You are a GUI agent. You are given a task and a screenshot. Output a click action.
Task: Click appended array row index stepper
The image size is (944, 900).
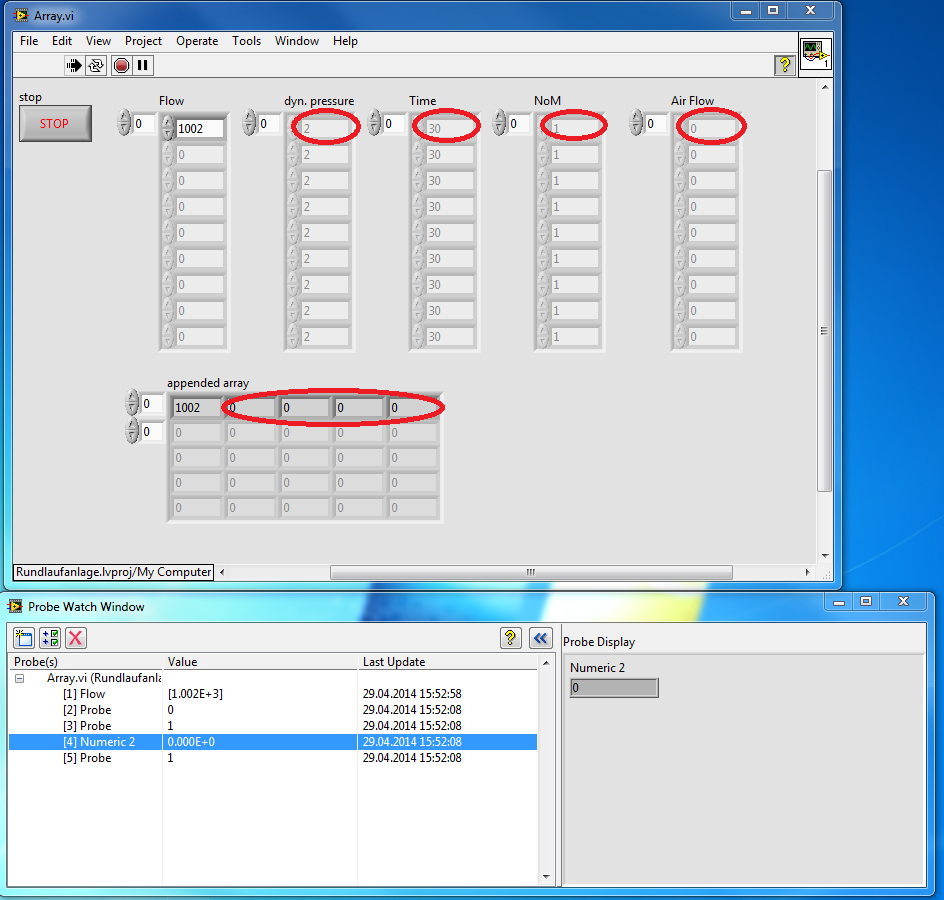pyautogui.click(x=132, y=403)
